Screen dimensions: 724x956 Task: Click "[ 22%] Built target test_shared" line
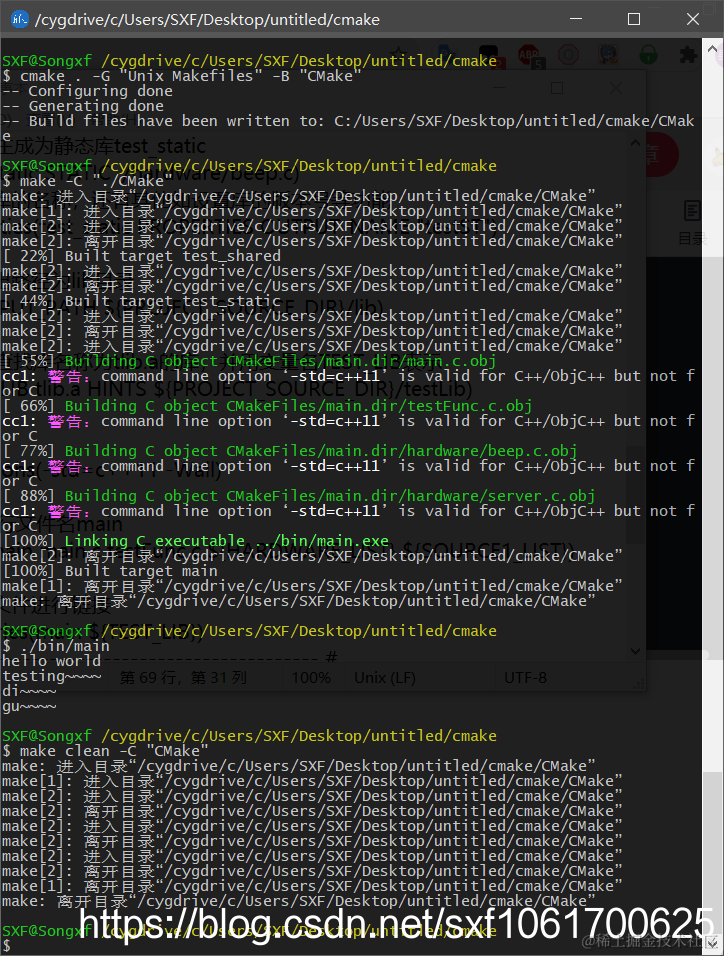click(x=142, y=256)
